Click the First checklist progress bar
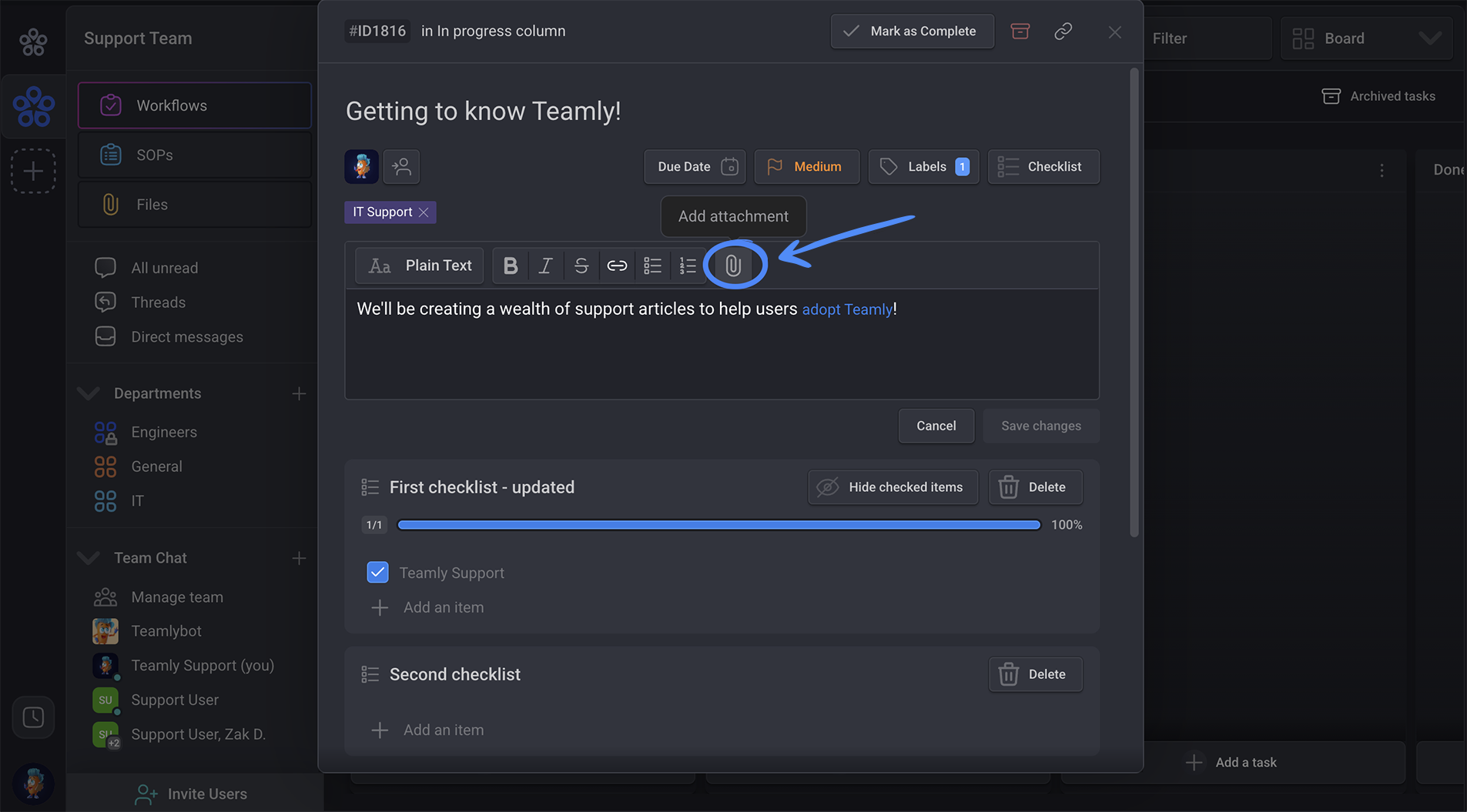1467x812 pixels. [x=718, y=525]
